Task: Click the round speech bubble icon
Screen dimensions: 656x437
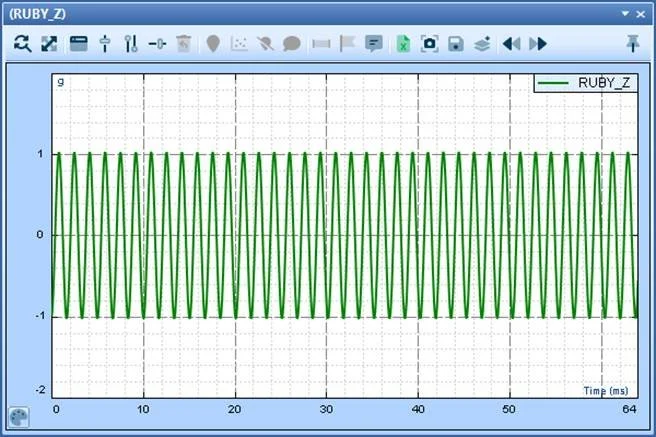Action: 292,43
